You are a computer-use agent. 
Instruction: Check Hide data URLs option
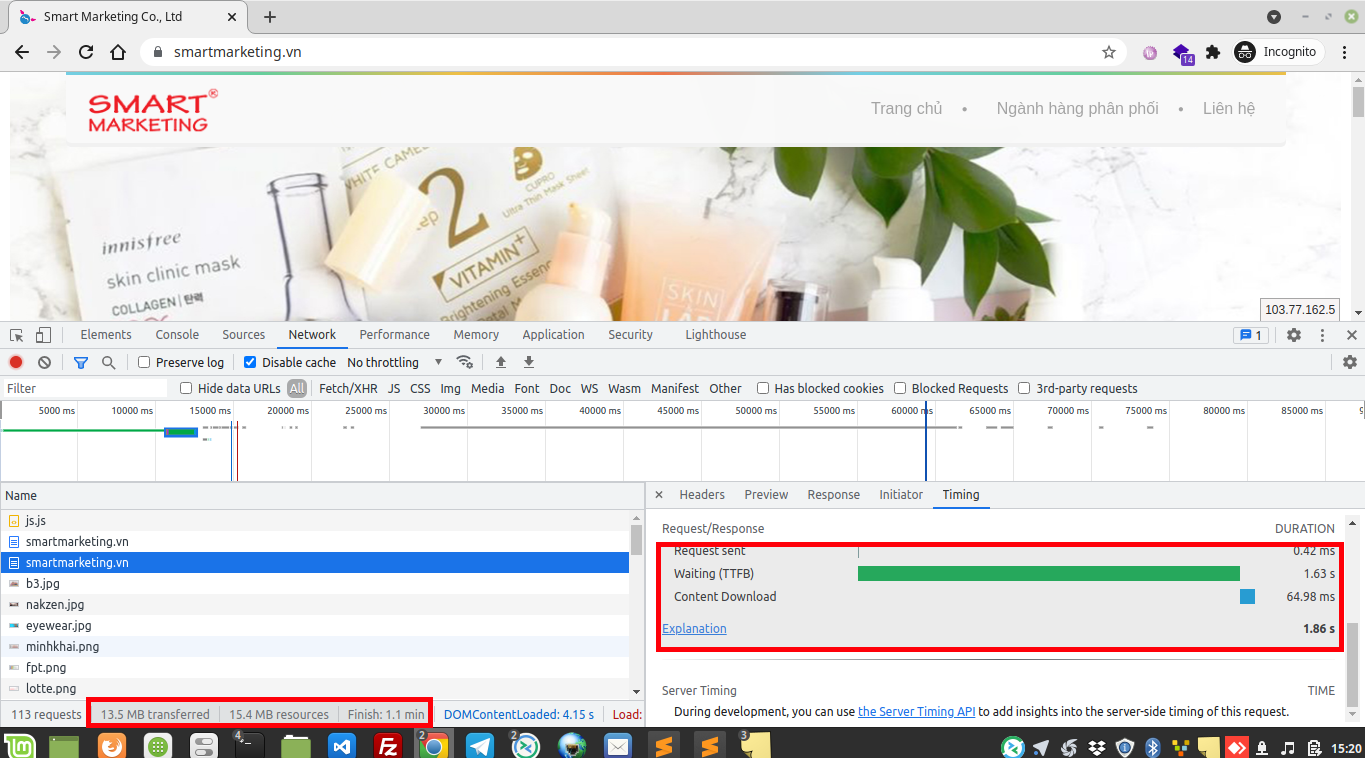click(x=186, y=388)
